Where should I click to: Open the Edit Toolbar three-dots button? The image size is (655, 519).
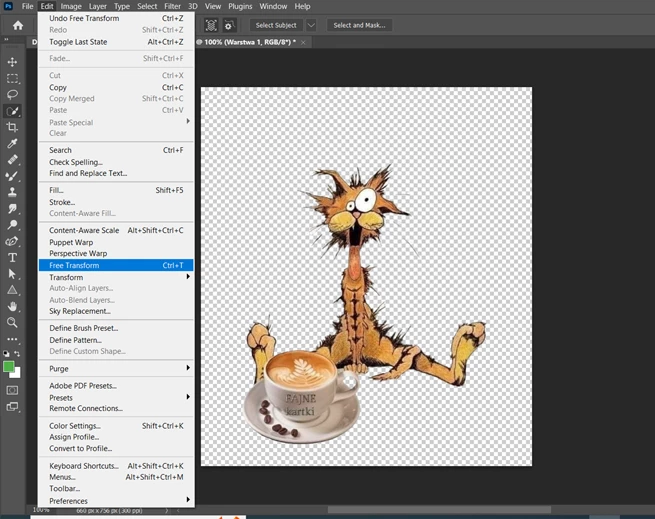tap(12, 339)
